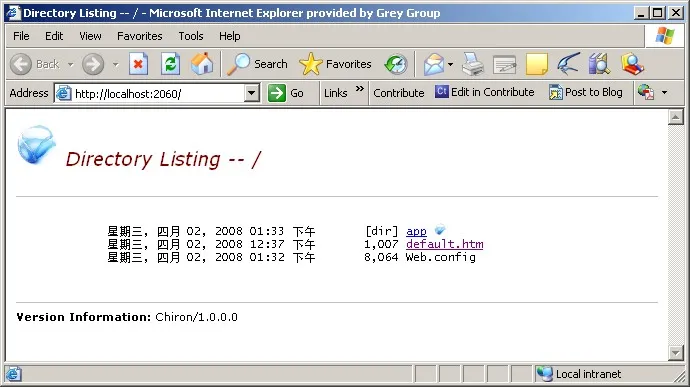Open the app directory link
The height and width of the screenshot is (387, 690).
click(416, 231)
